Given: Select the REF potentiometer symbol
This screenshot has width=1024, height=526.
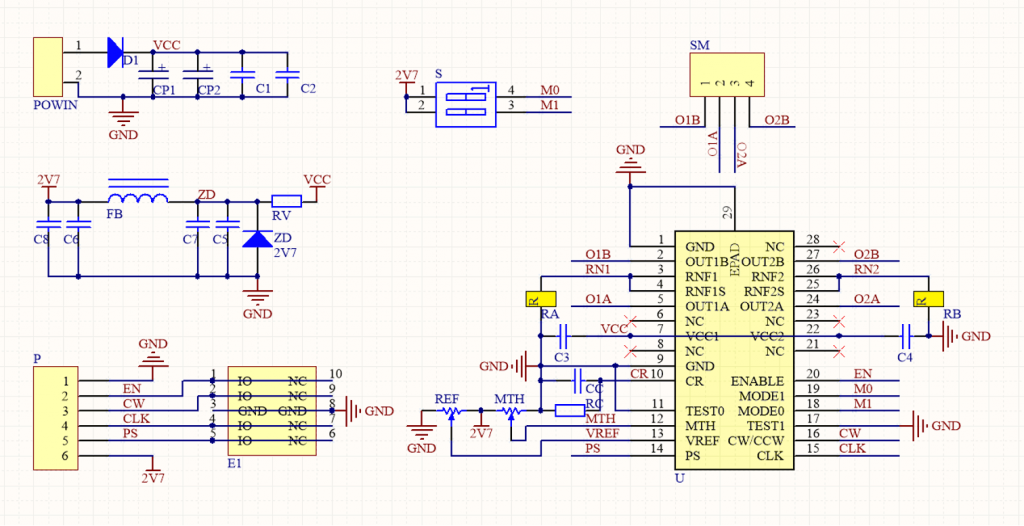Looking at the screenshot, I should (451, 411).
